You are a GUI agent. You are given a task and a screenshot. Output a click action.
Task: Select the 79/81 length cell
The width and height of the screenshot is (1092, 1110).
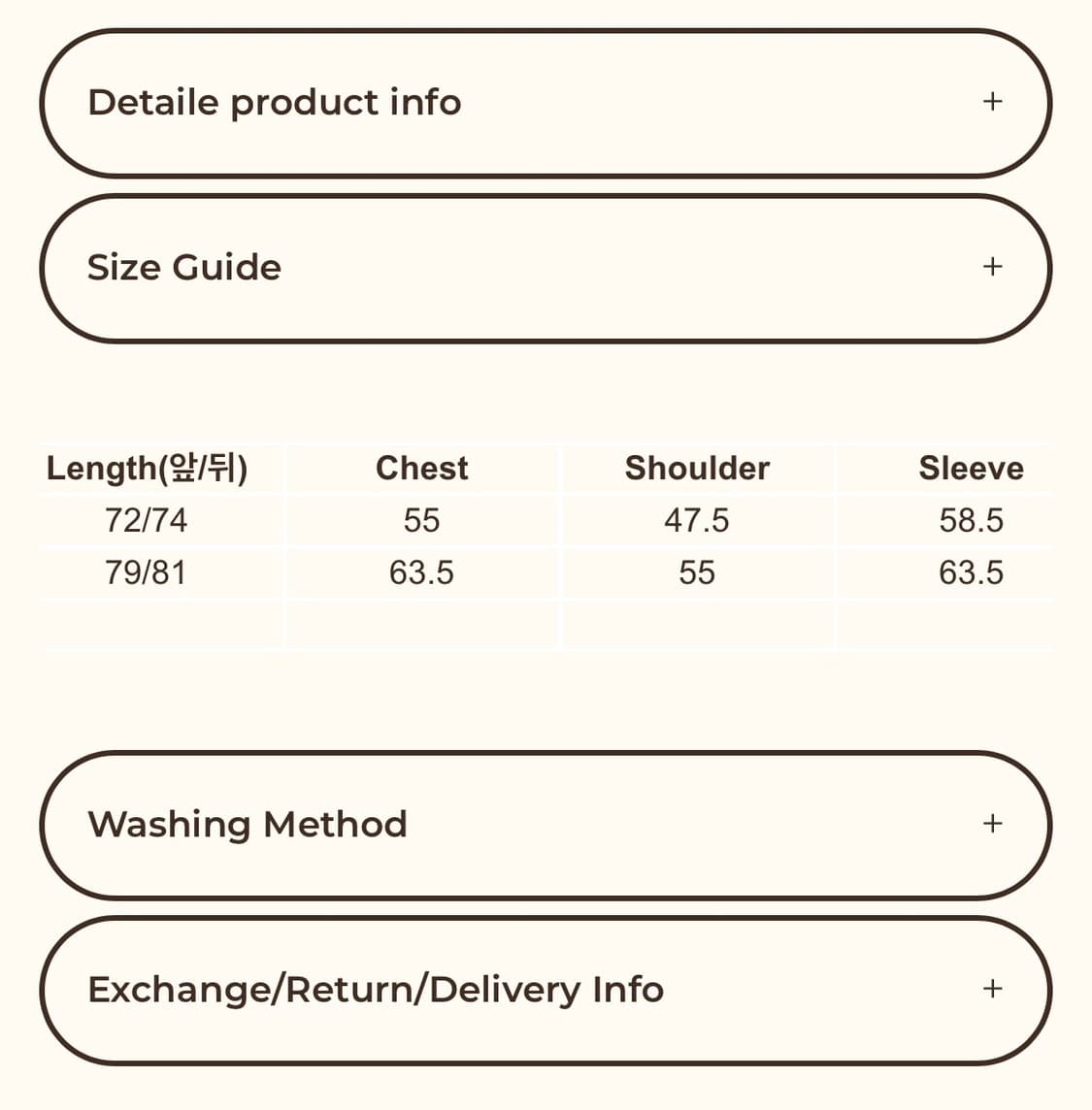tap(146, 573)
